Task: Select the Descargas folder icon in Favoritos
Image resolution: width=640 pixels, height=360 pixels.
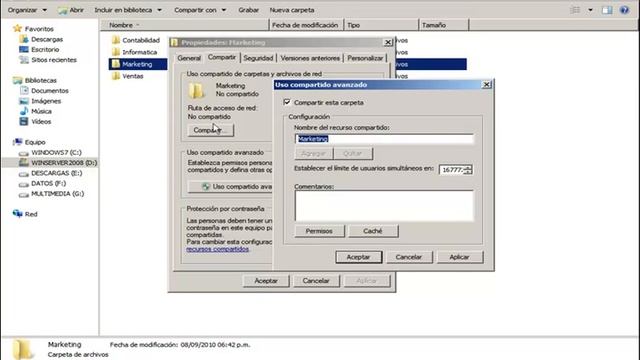Action: pos(24,39)
